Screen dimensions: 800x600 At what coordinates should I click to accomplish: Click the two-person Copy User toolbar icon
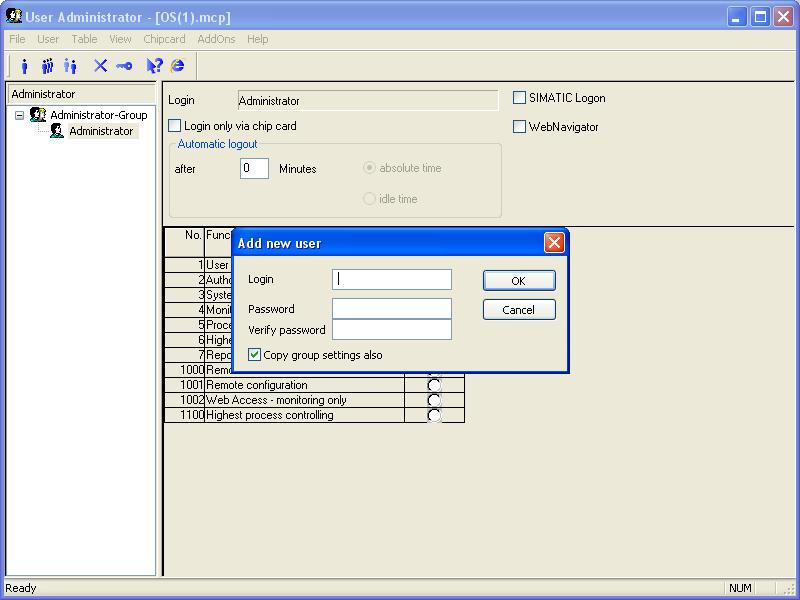[70, 66]
